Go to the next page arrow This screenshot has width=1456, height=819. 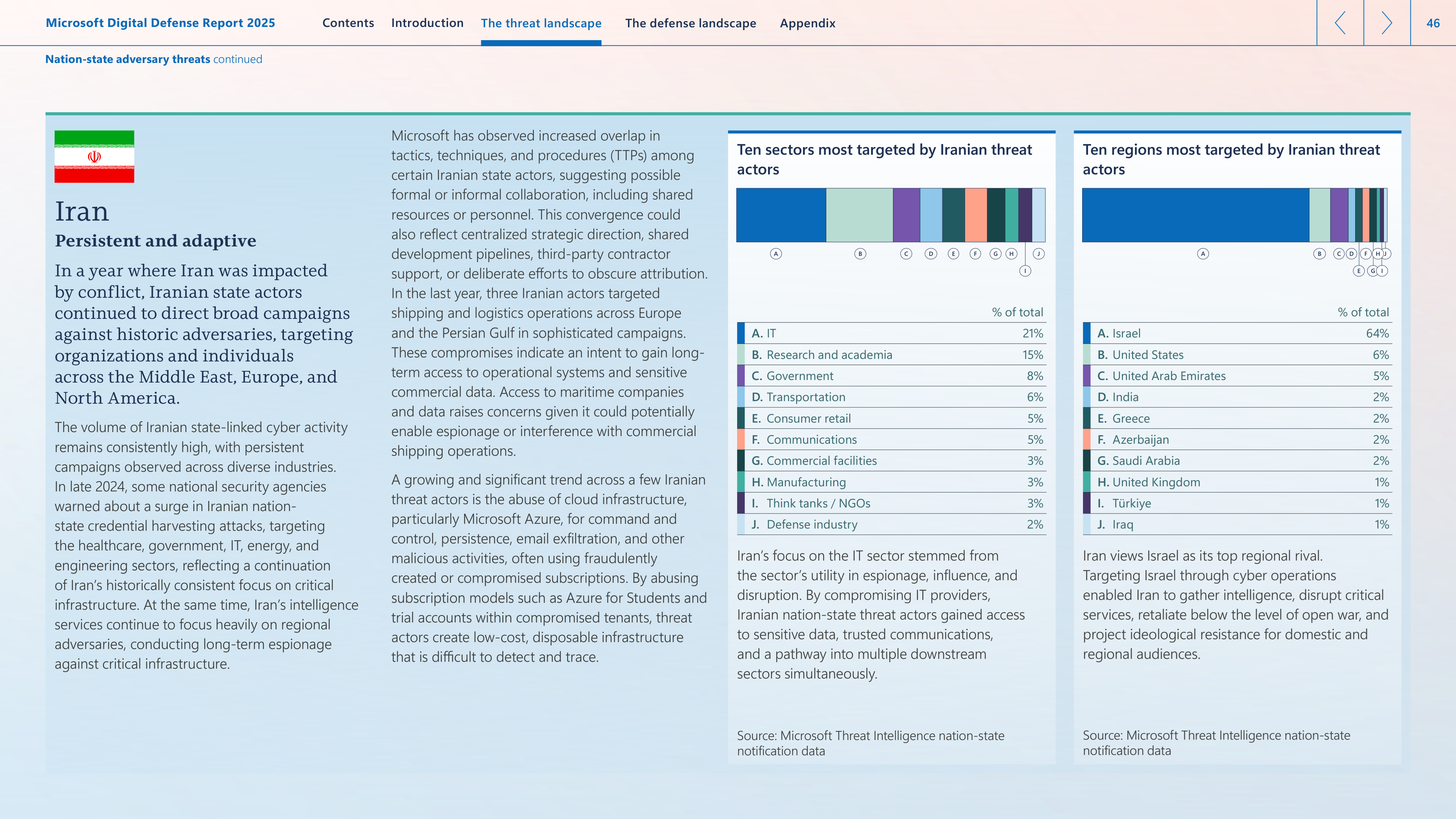pyautogui.click(x=1387, y=23)
